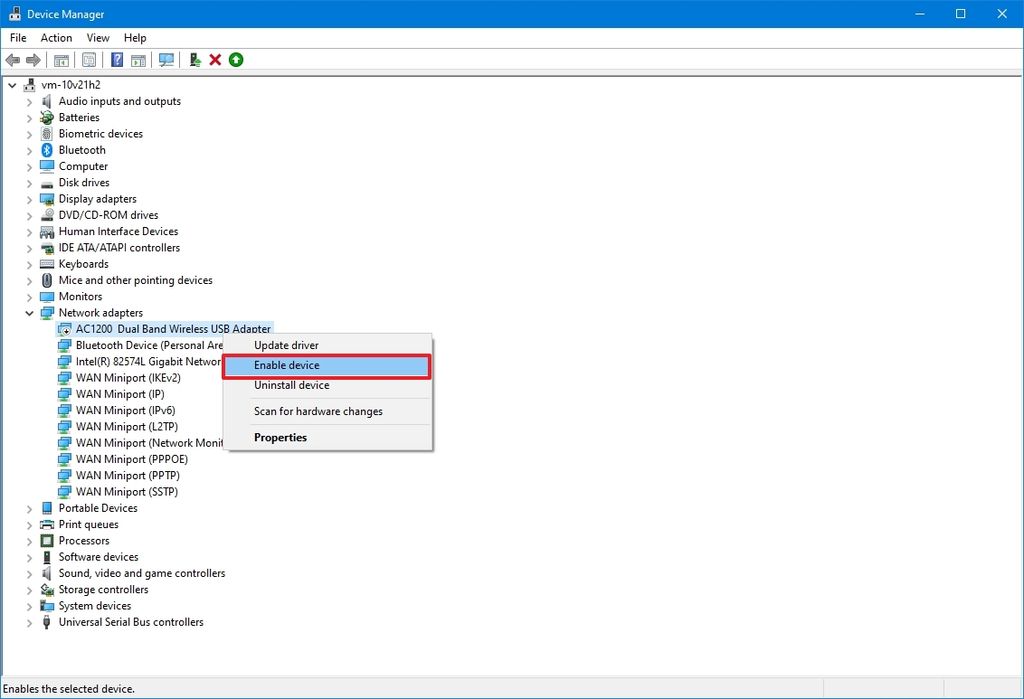
Task: Expand the Bluetooth category
Action: (29, 149)
